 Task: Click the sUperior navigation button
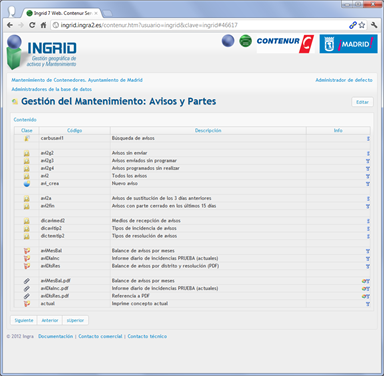[x=75, y=320]
